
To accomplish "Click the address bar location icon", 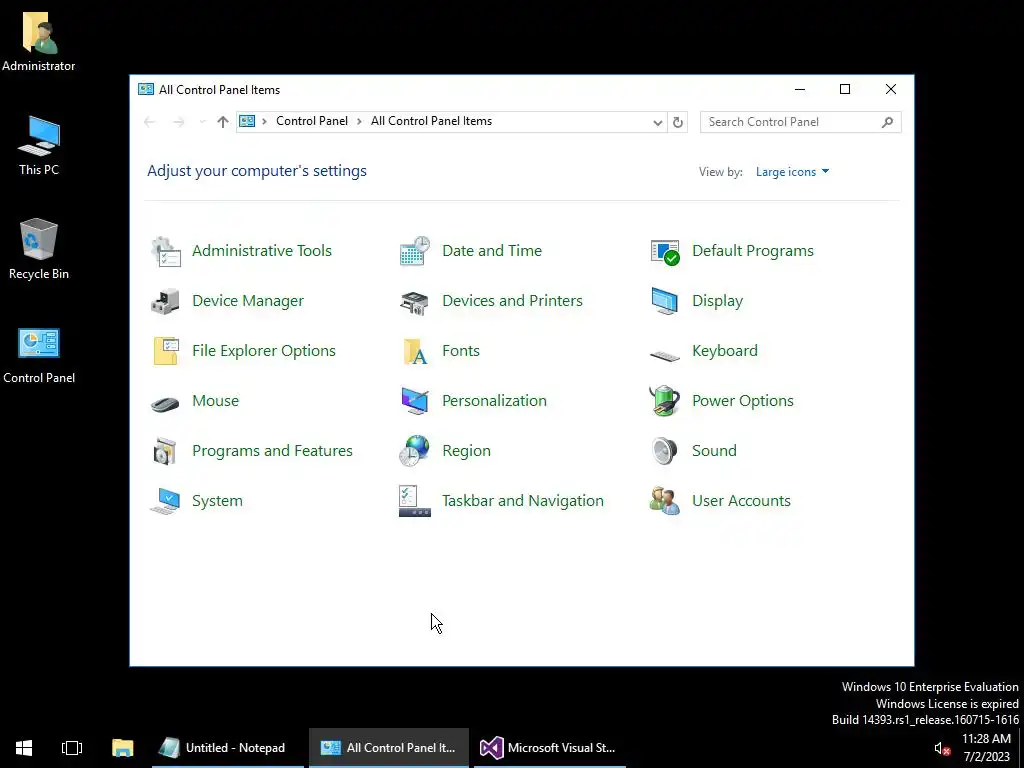I will 247,121.
